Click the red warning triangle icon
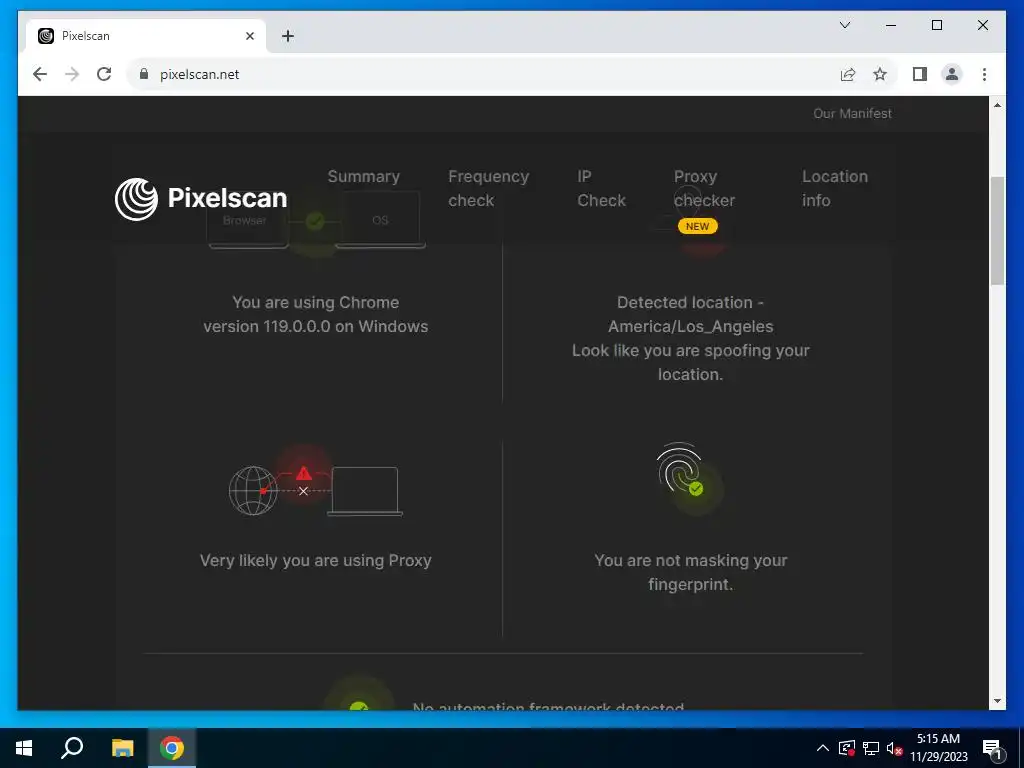1024x768 pixels. (x=304, y=473)
